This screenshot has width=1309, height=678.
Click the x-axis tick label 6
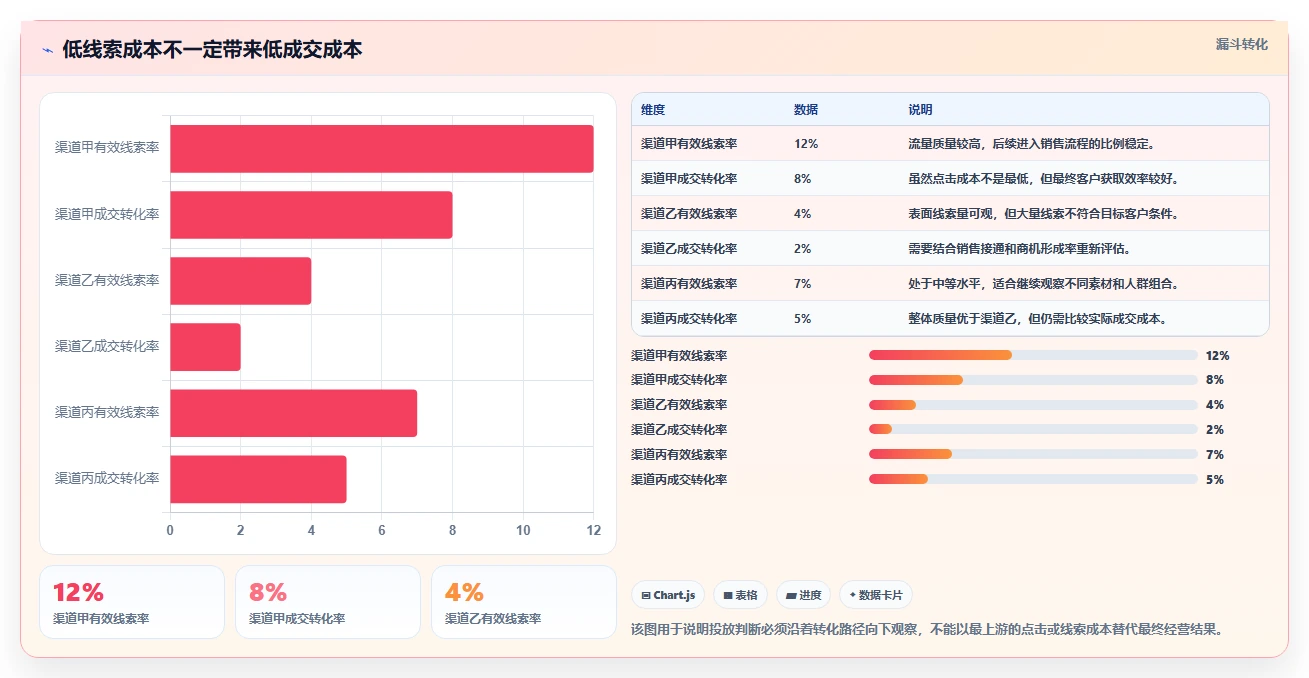(382, 530)
